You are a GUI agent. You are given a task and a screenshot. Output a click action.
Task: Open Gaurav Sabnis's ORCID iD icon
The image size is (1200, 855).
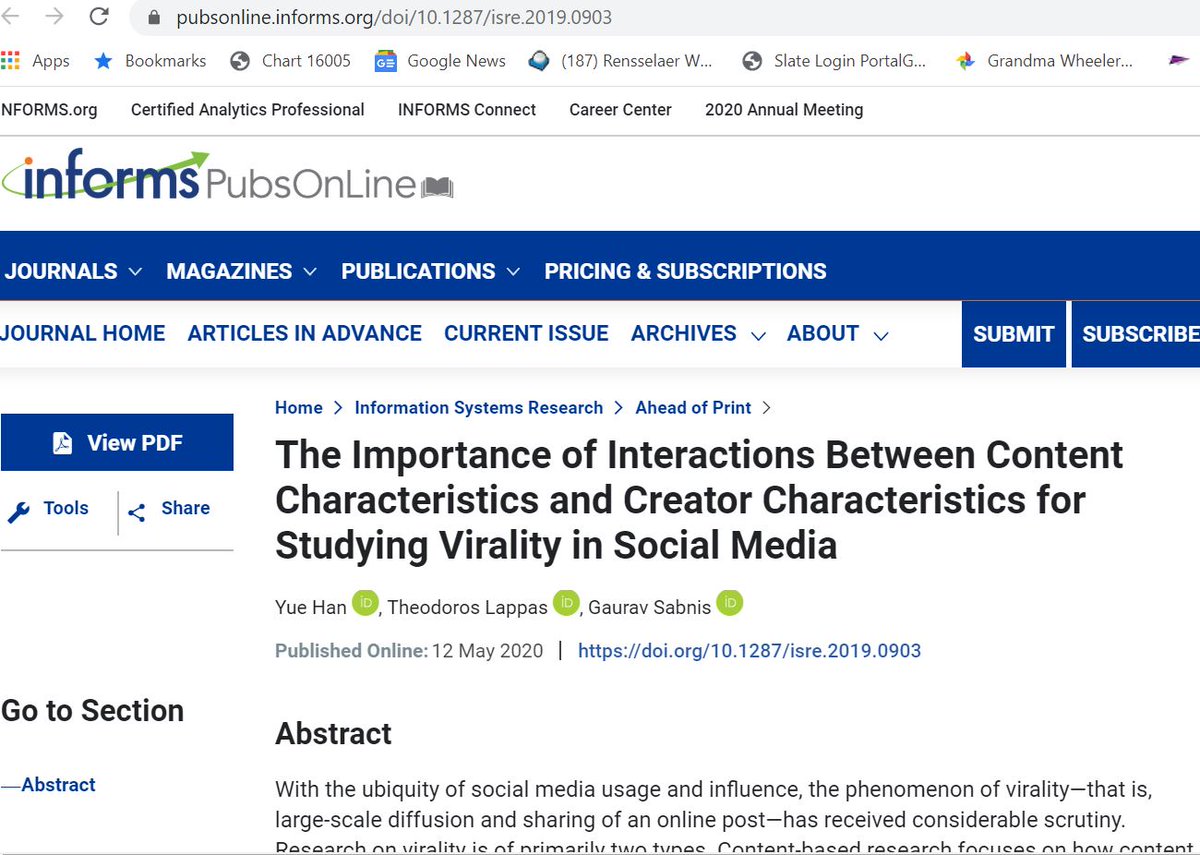coord(729,603)
